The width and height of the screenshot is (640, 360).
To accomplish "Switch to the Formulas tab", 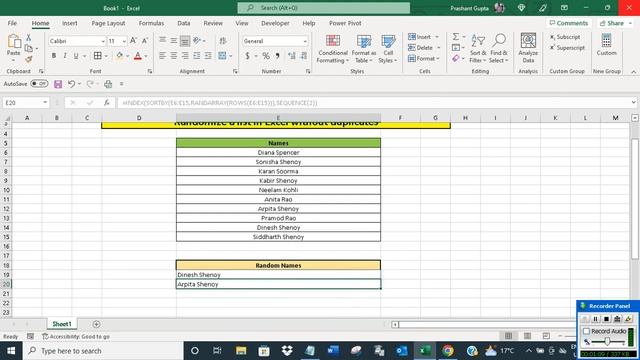I will pyautogui.click(x=151, y=23).
